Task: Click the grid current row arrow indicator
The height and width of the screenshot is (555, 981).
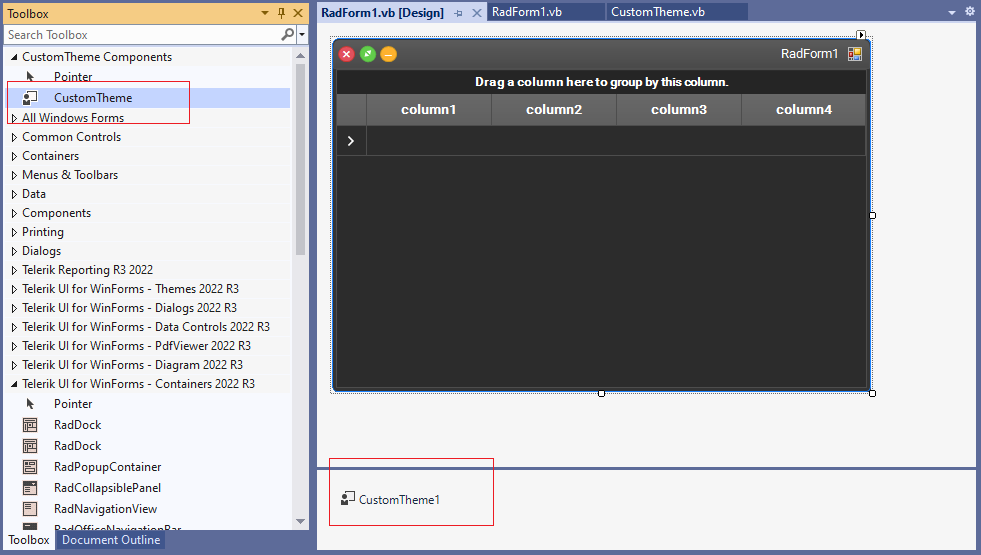Action: pyautogui.click(x=351, y=141)
